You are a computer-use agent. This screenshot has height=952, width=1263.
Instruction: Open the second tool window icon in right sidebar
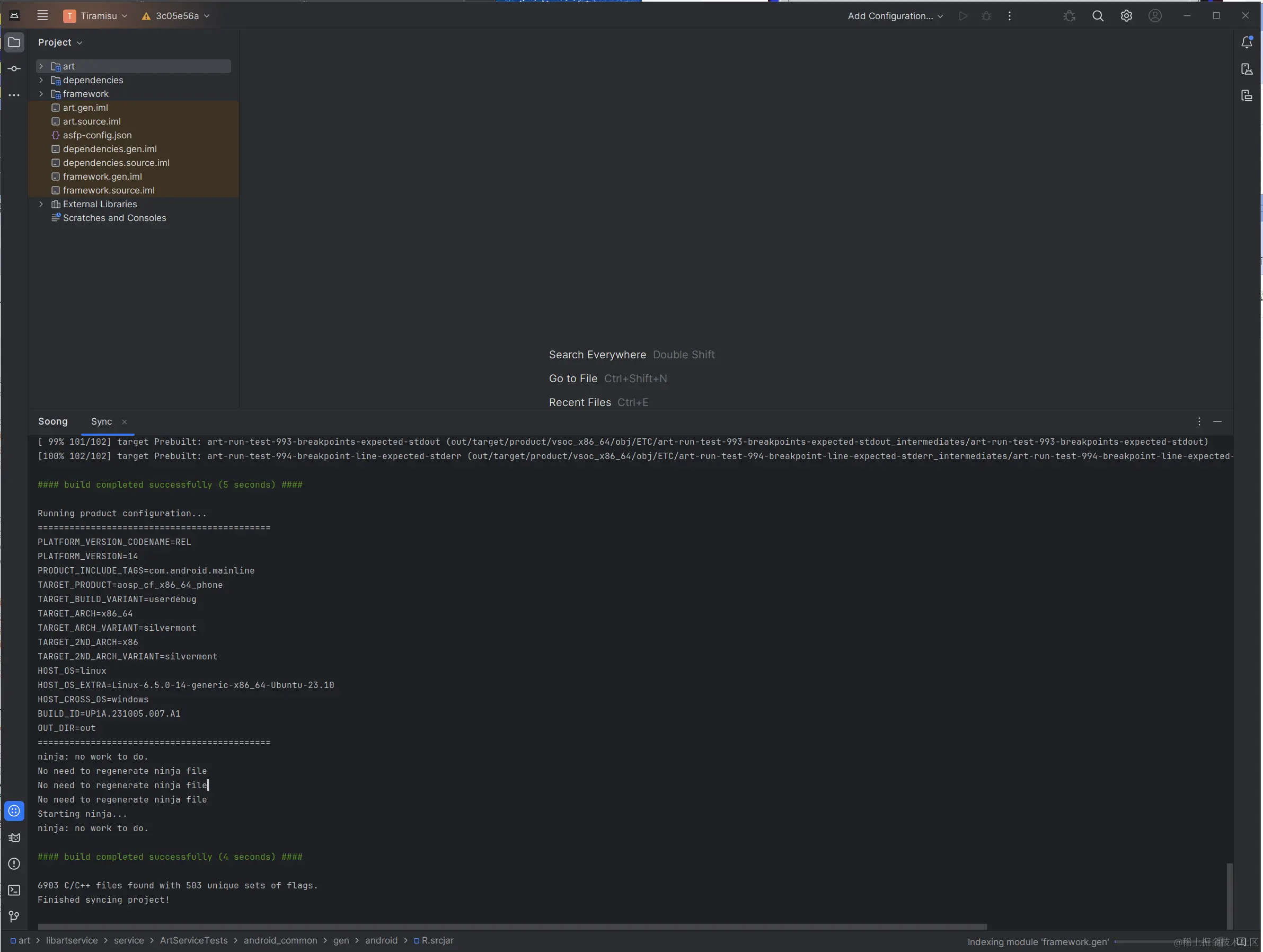point(1247,69)
